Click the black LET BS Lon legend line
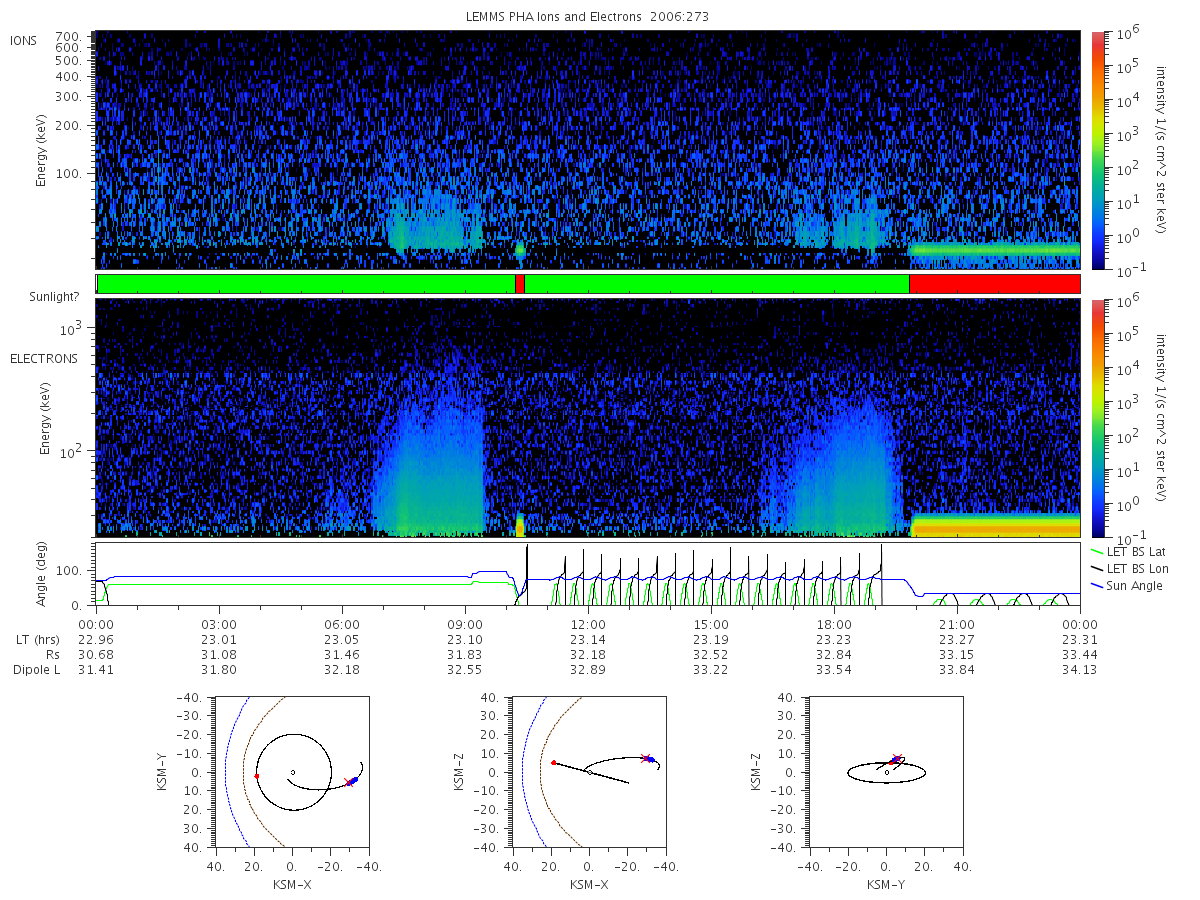The width and height of the screenshot is (1200, 900). [x=1095, y=568]
